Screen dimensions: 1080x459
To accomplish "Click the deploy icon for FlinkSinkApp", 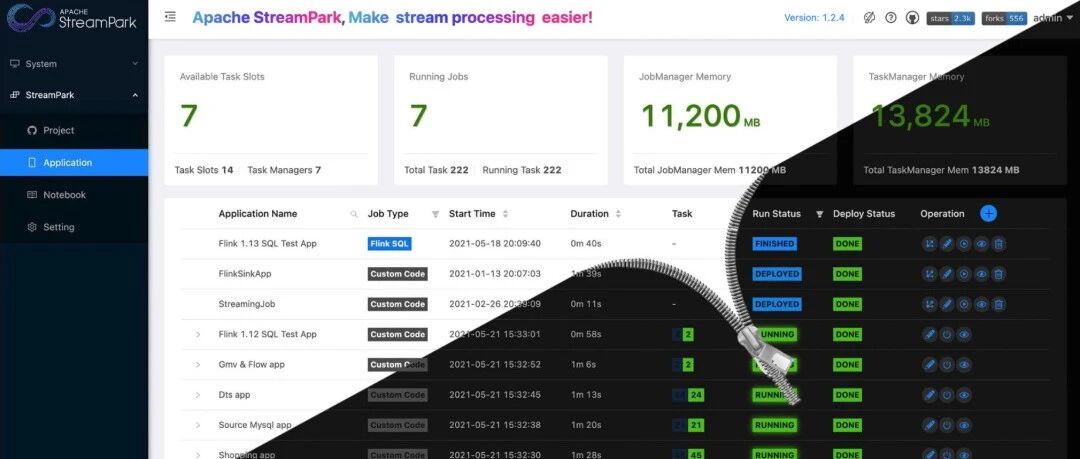I will [930, 274].
